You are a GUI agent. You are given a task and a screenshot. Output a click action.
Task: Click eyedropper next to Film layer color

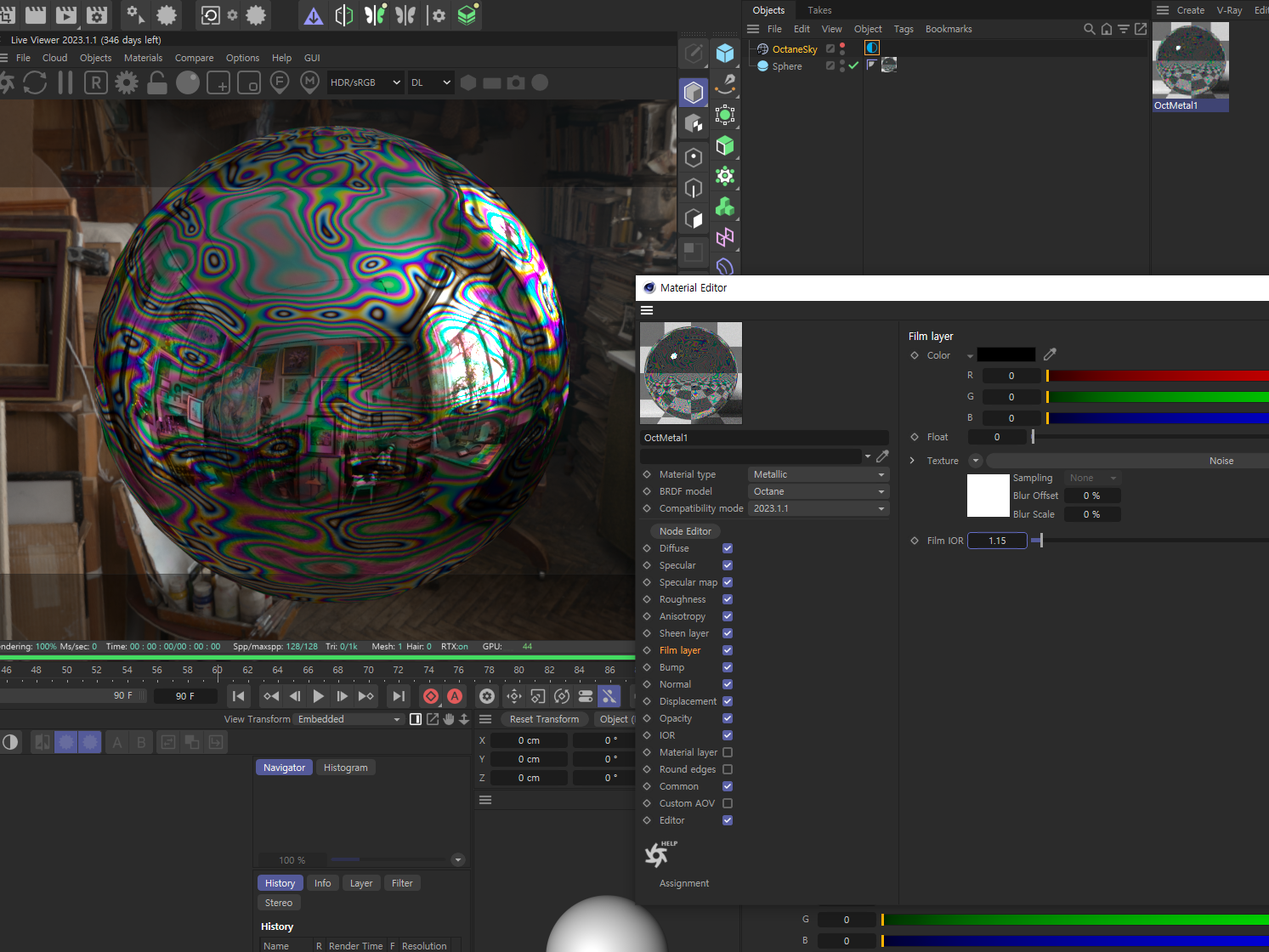(x=1050, y=354)
